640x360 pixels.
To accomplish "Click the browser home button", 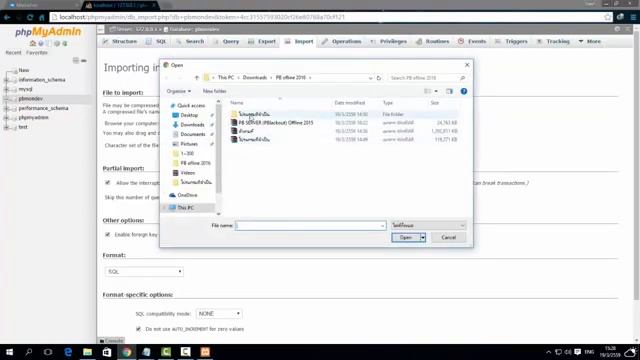I will pos(42,17).
